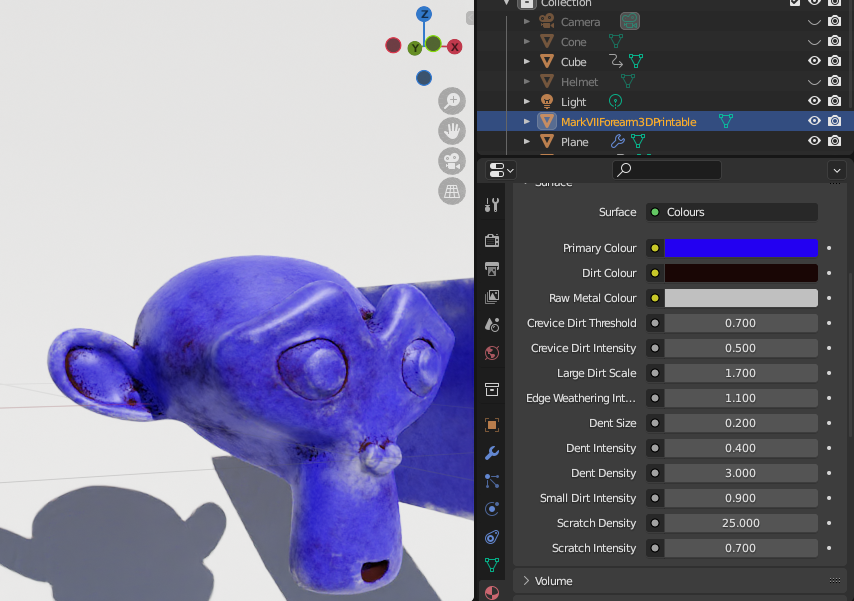Select the Cube object in outliner
Viewport: 854px width, 601px height.
[574, 62]
